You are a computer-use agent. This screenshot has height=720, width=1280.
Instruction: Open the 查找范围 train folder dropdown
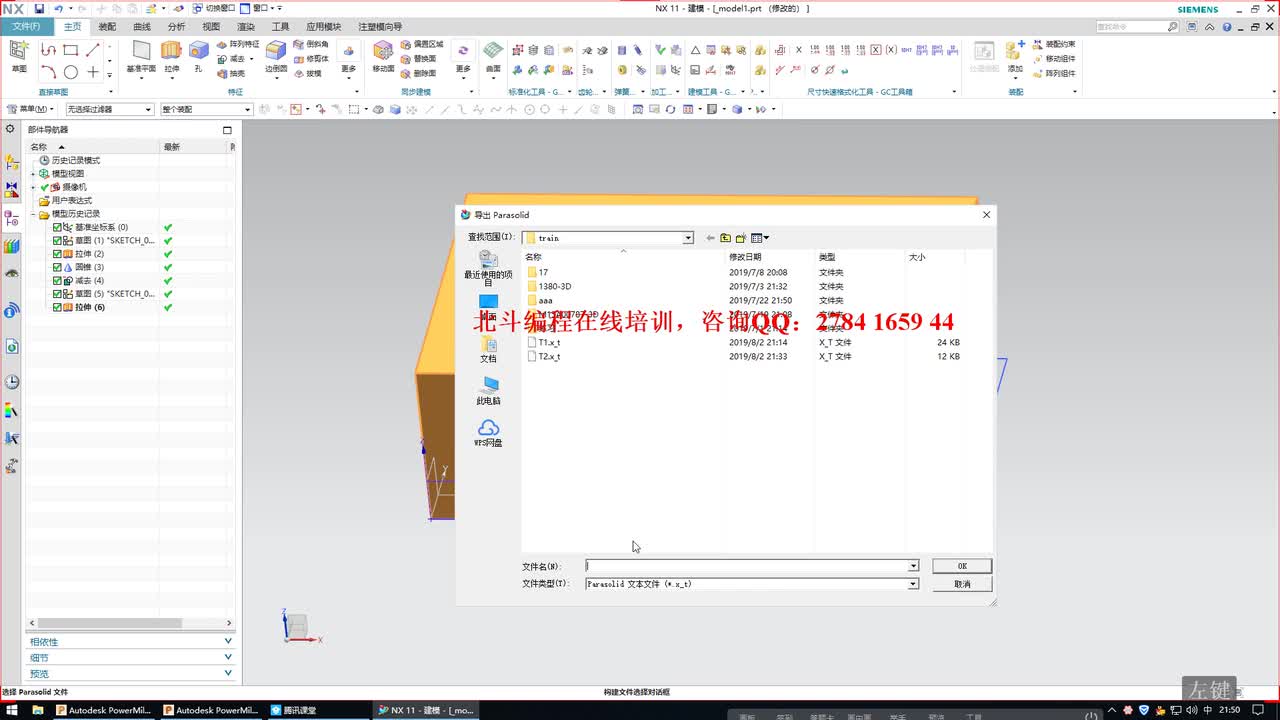[x=688, y=238]
